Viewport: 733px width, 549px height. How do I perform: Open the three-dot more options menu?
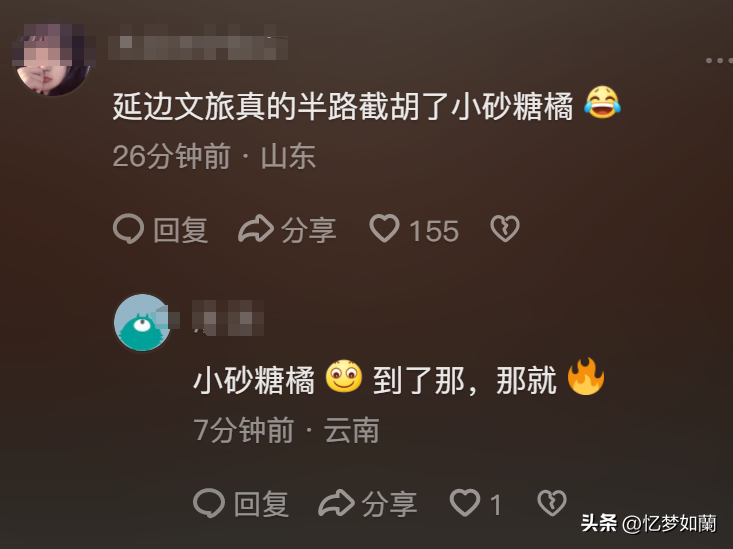point(719,60)
